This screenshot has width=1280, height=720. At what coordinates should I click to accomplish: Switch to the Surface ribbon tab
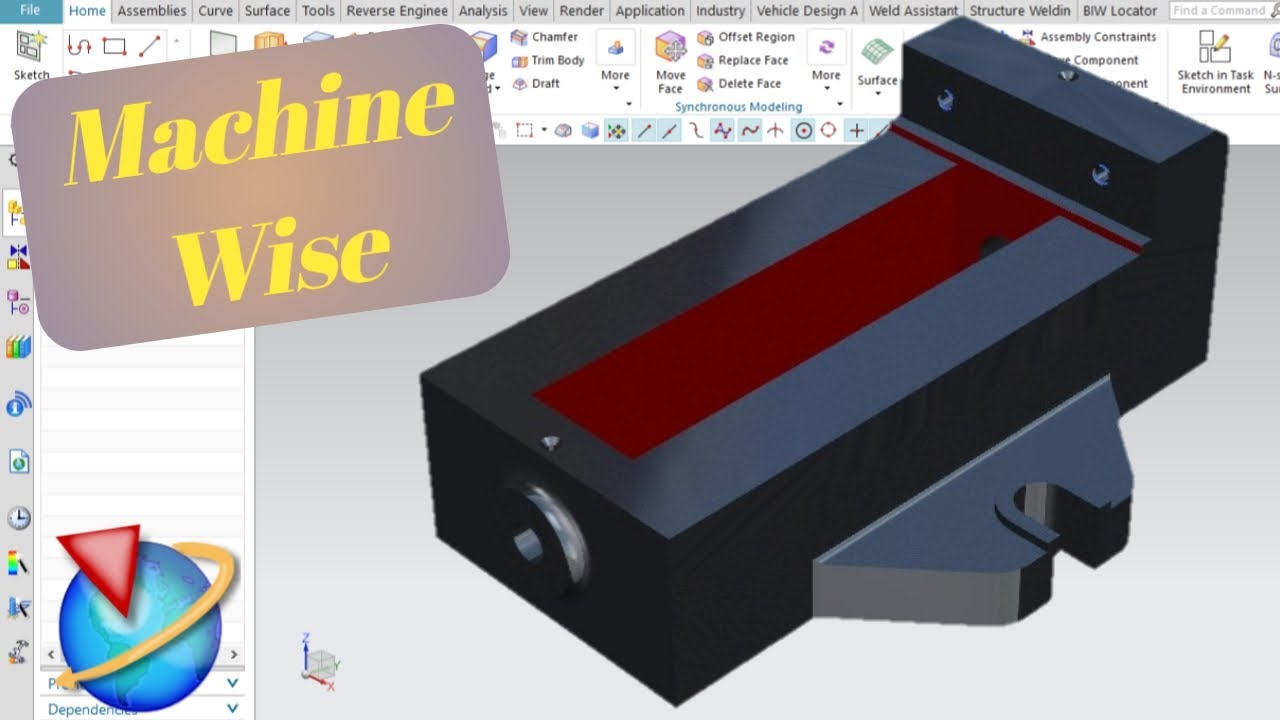(267, 11)
